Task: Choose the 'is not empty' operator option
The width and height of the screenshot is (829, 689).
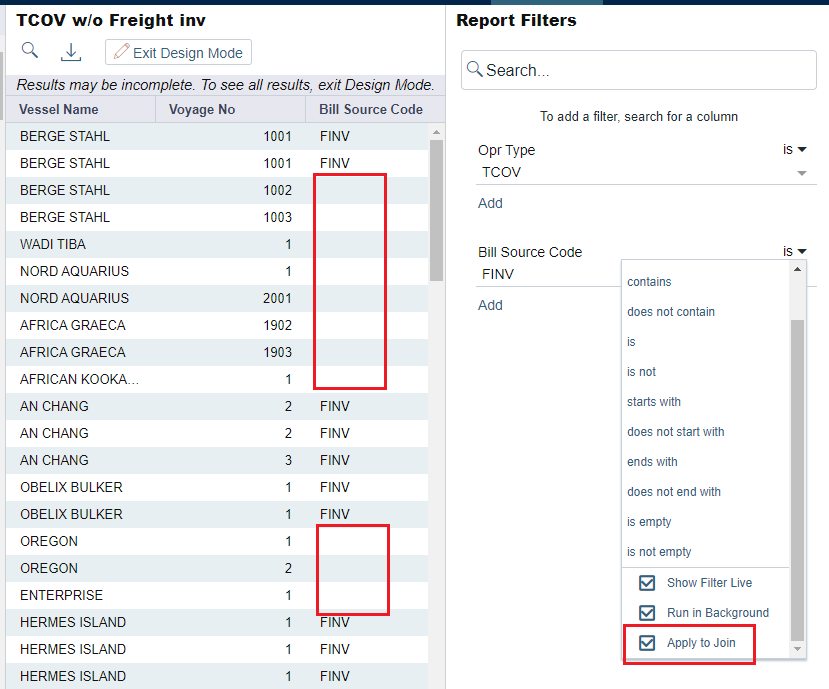Action: coord(659,552)
